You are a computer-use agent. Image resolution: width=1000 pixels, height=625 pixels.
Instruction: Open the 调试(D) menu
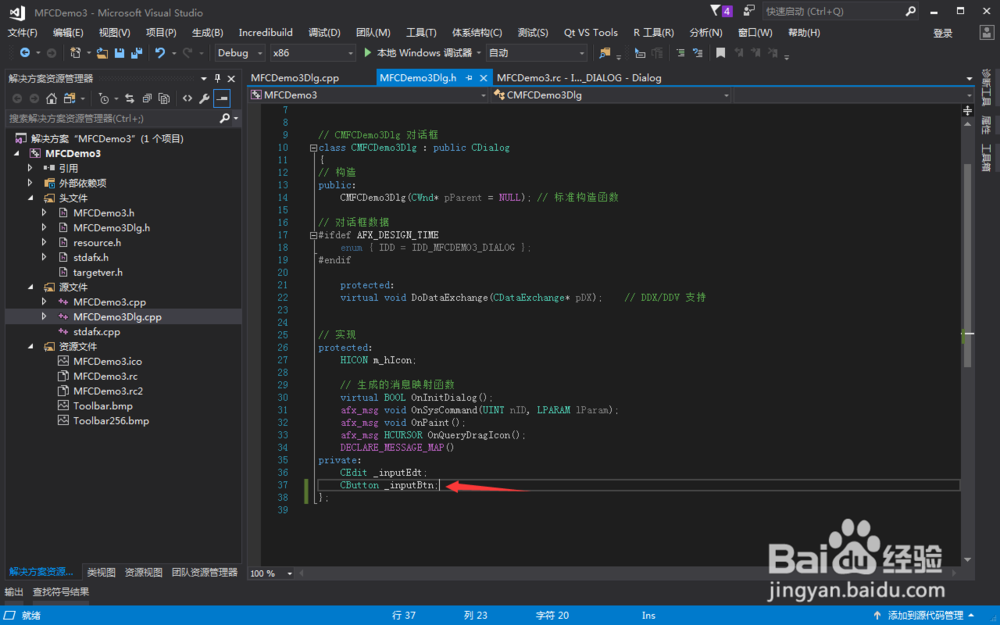[x=324, y=33]
